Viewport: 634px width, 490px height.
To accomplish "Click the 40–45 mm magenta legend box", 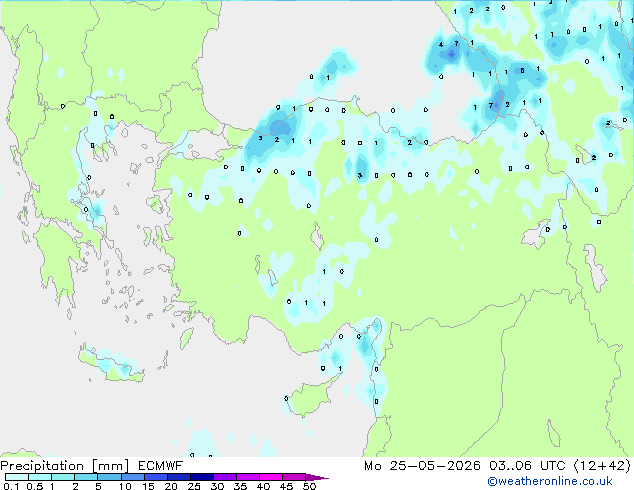I will [271, 477].
